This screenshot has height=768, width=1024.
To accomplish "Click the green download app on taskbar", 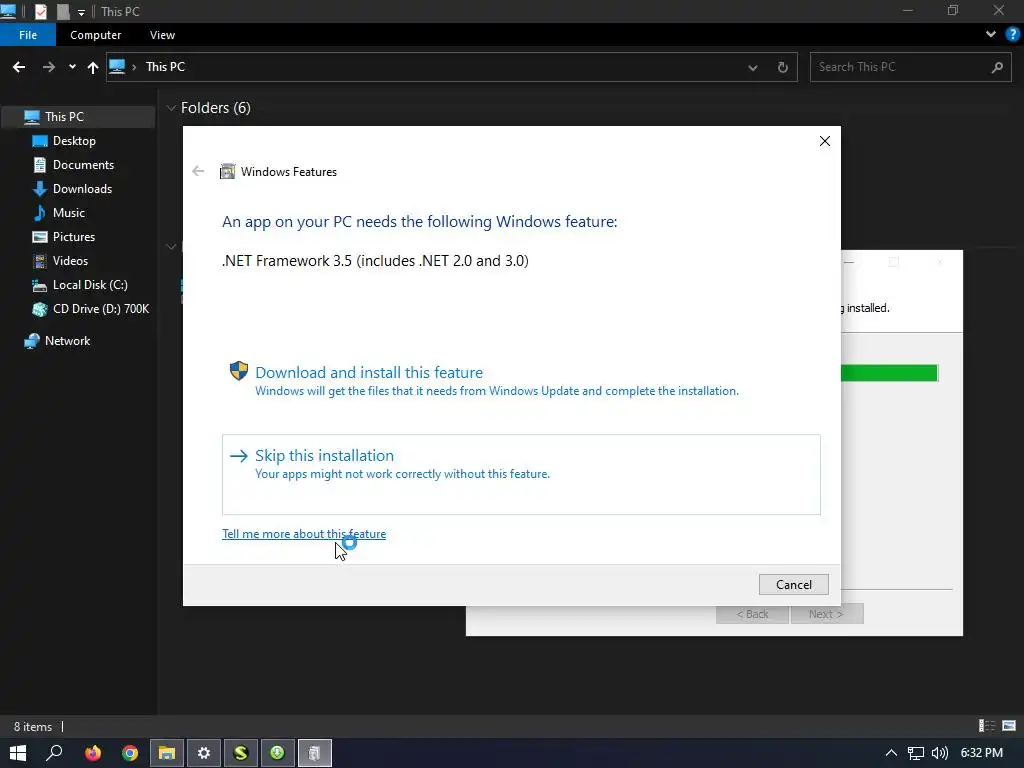I will click(x=278, y=753).
